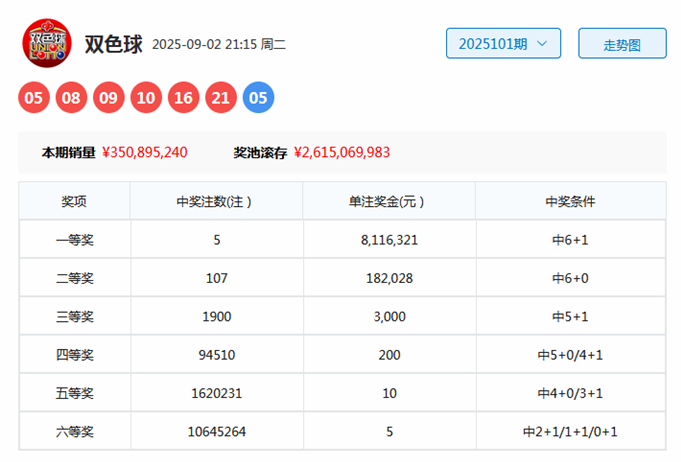Click red ball number 21

click(221, 97)
